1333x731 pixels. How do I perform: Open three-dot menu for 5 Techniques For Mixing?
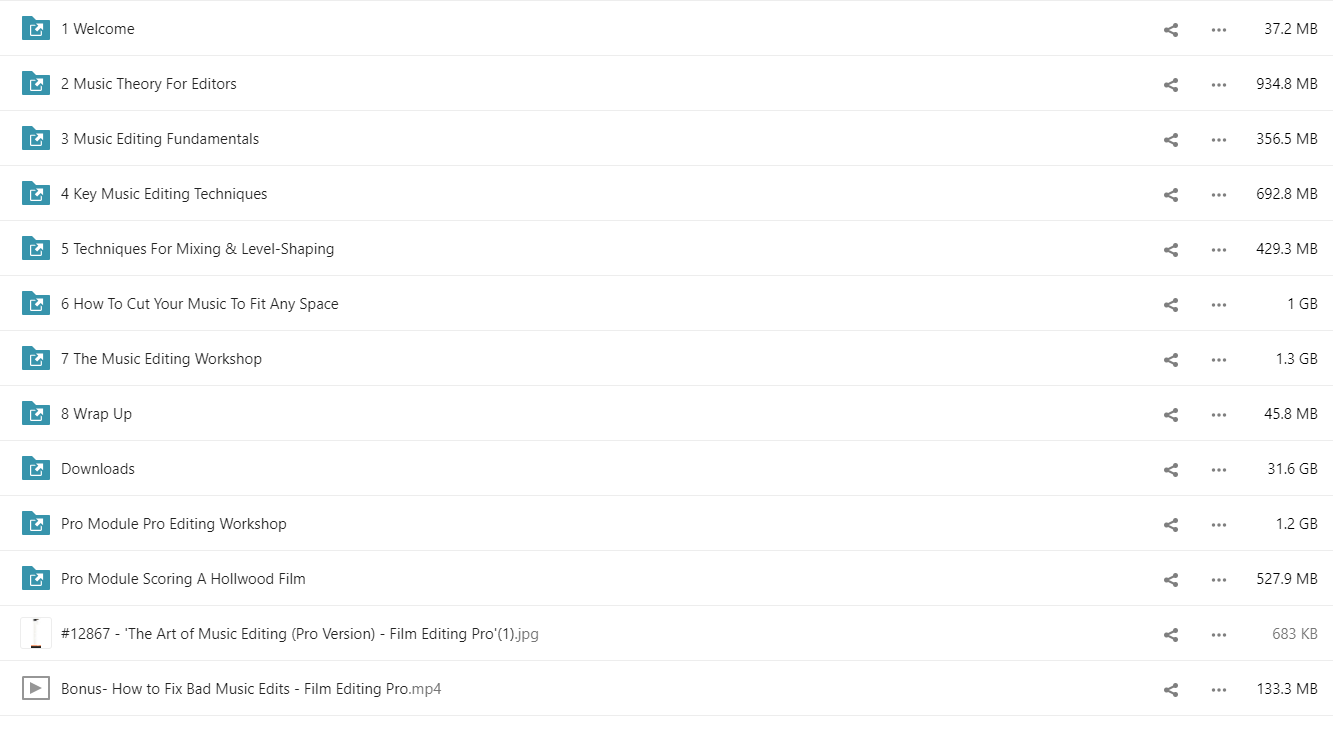(1218, 250)
